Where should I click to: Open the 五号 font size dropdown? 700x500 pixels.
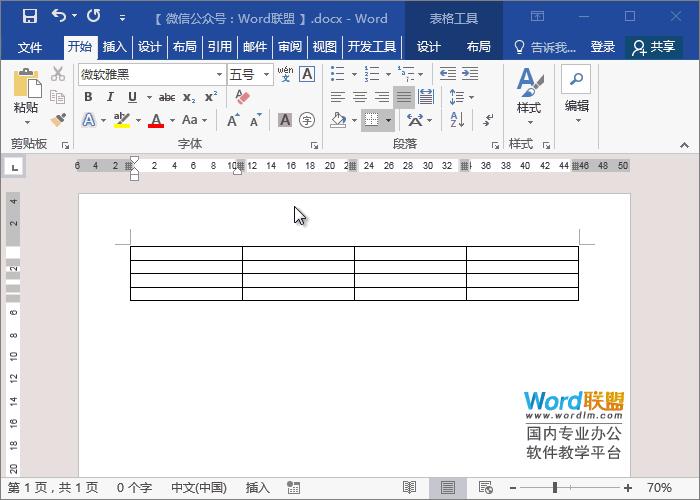266,75
